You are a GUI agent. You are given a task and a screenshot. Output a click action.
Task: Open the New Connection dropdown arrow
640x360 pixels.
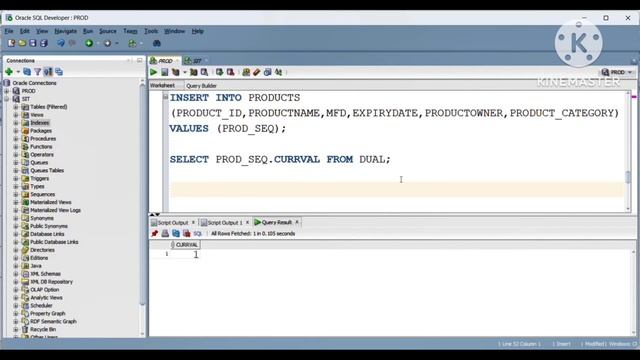[x=18, y=72]
